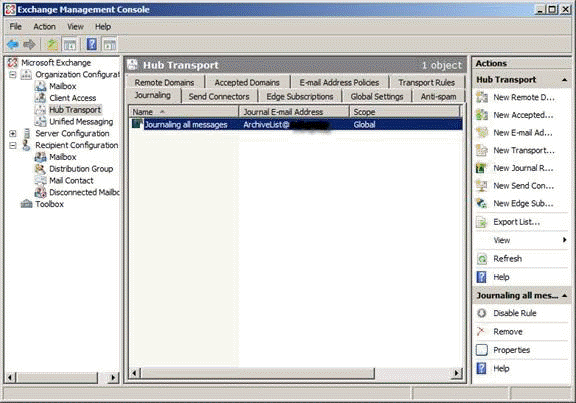Click the Server Configuration node icon
Viewport: 576px width, 403px height.
pos(26,133)
